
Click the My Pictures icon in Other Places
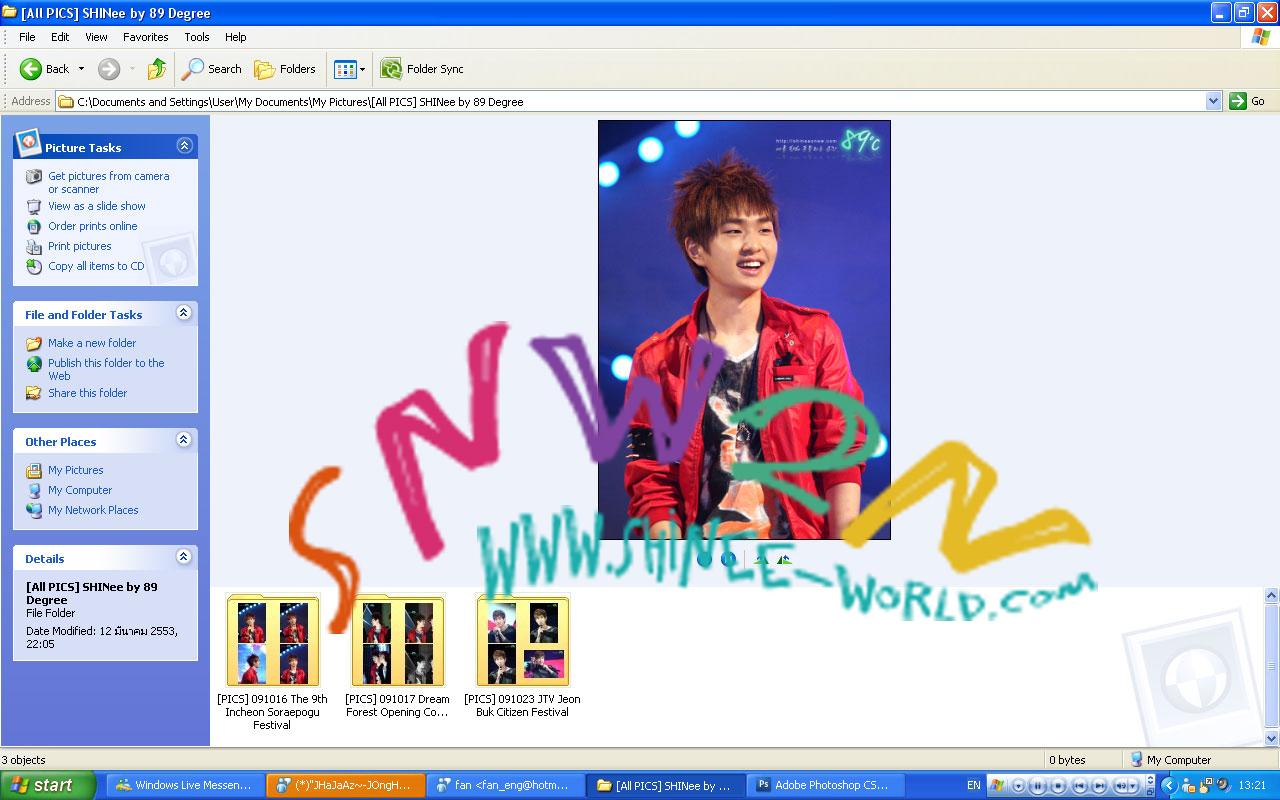[x=34, y=470]
